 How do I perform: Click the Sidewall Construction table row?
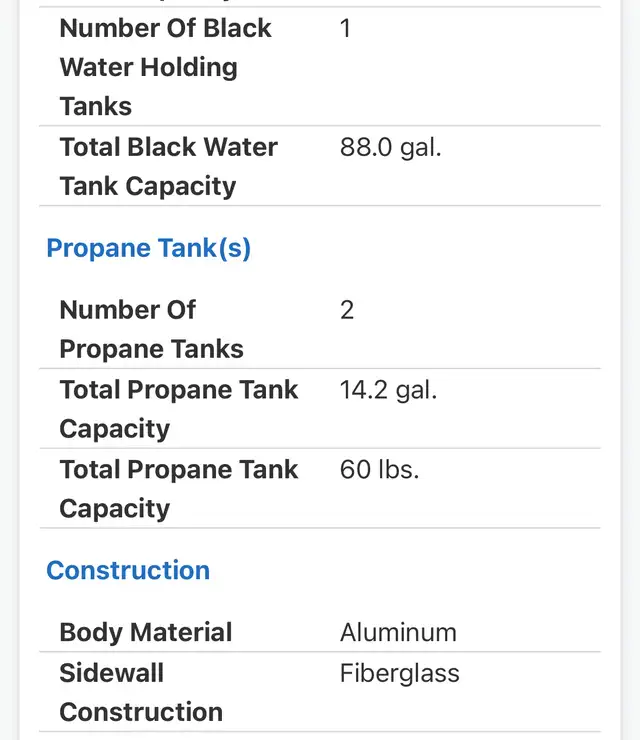[320, 692]
